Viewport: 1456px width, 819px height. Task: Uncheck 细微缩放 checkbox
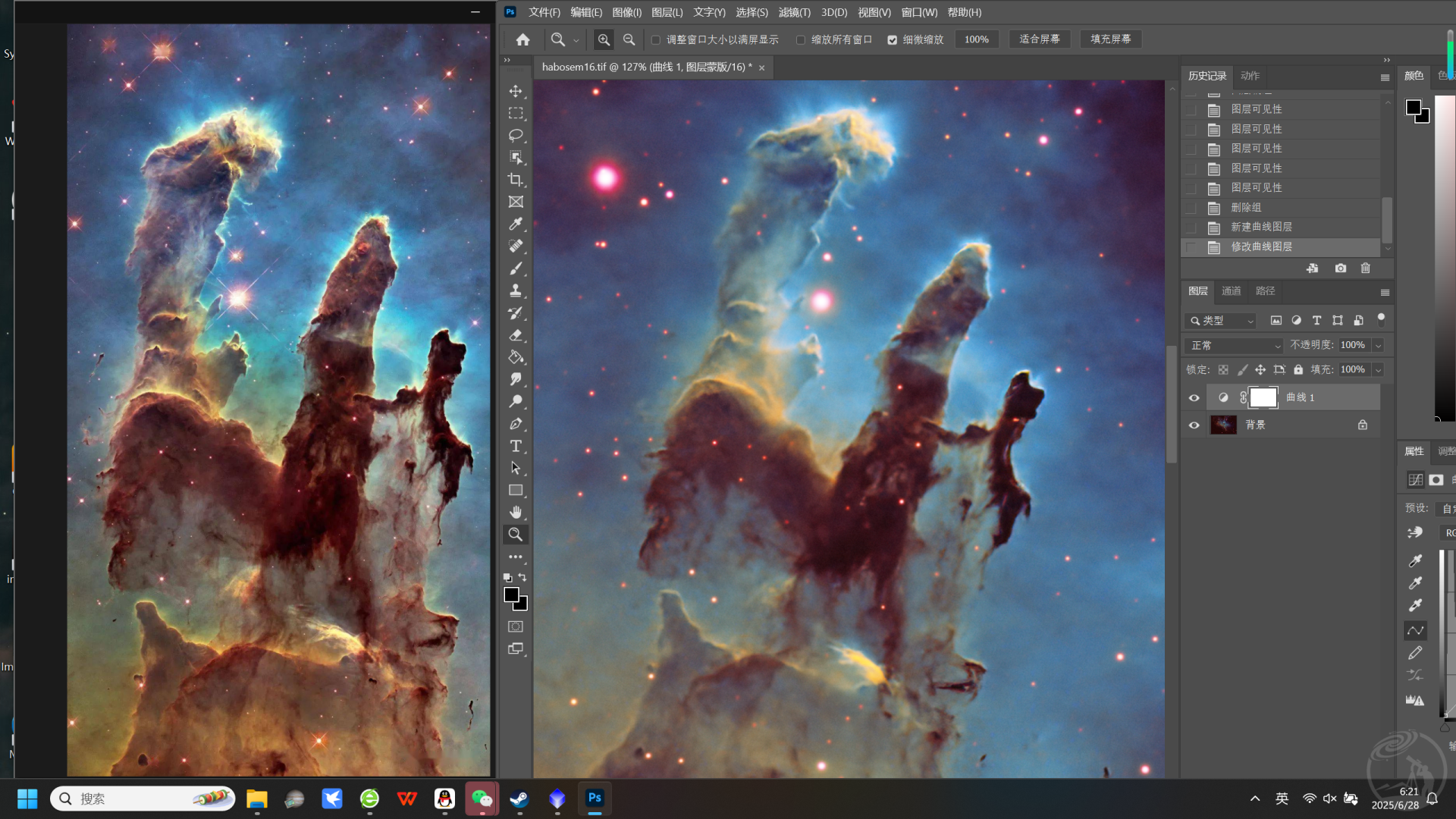pos(893,39)
